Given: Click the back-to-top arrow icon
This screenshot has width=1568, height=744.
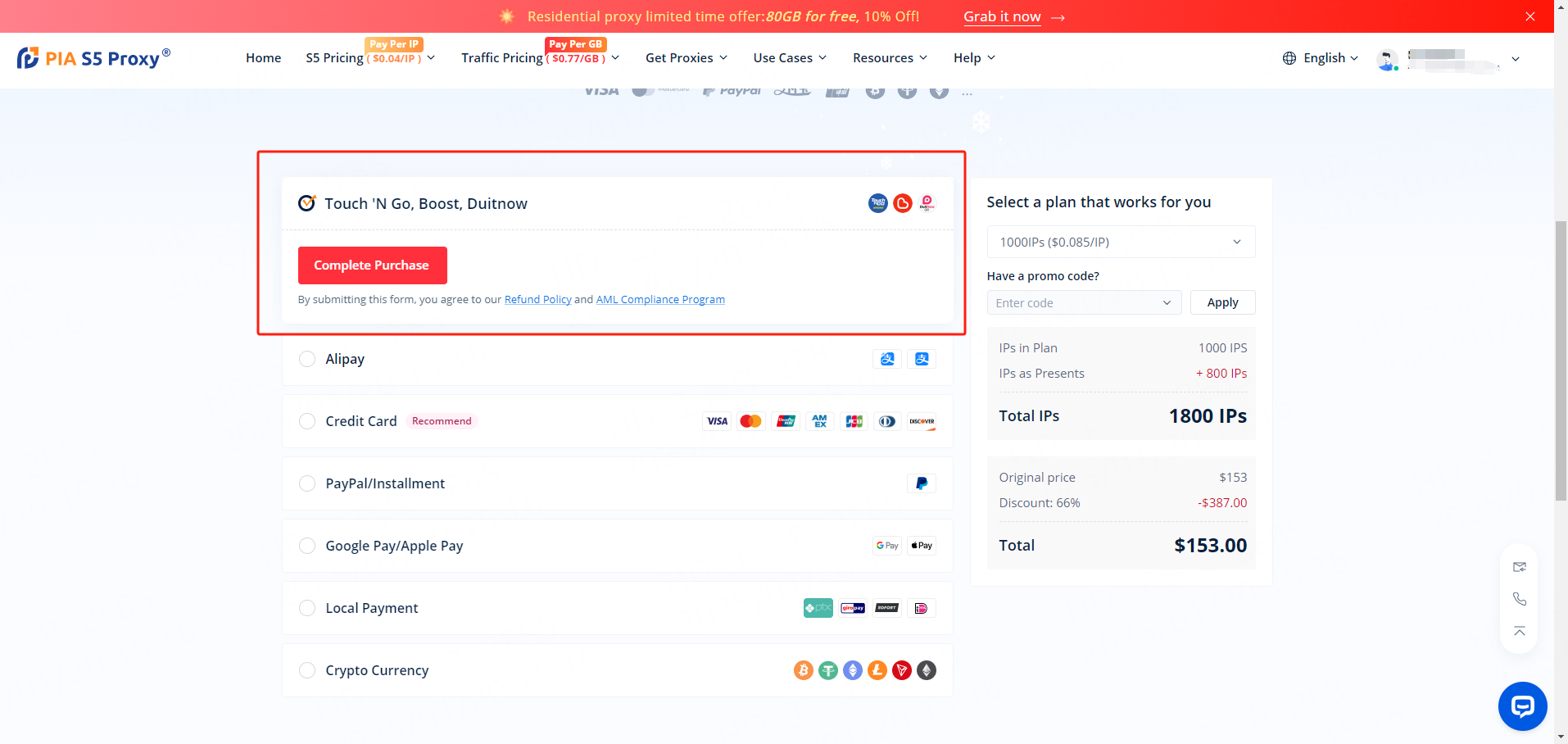Looking at the screenshot, I should pos(1519,631).
